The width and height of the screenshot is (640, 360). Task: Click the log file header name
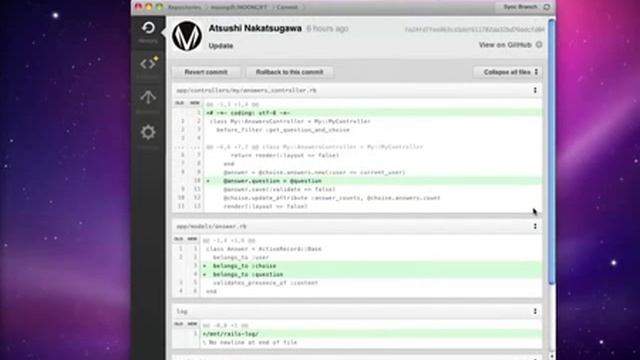pyautogui.click(x=182, y=311)
